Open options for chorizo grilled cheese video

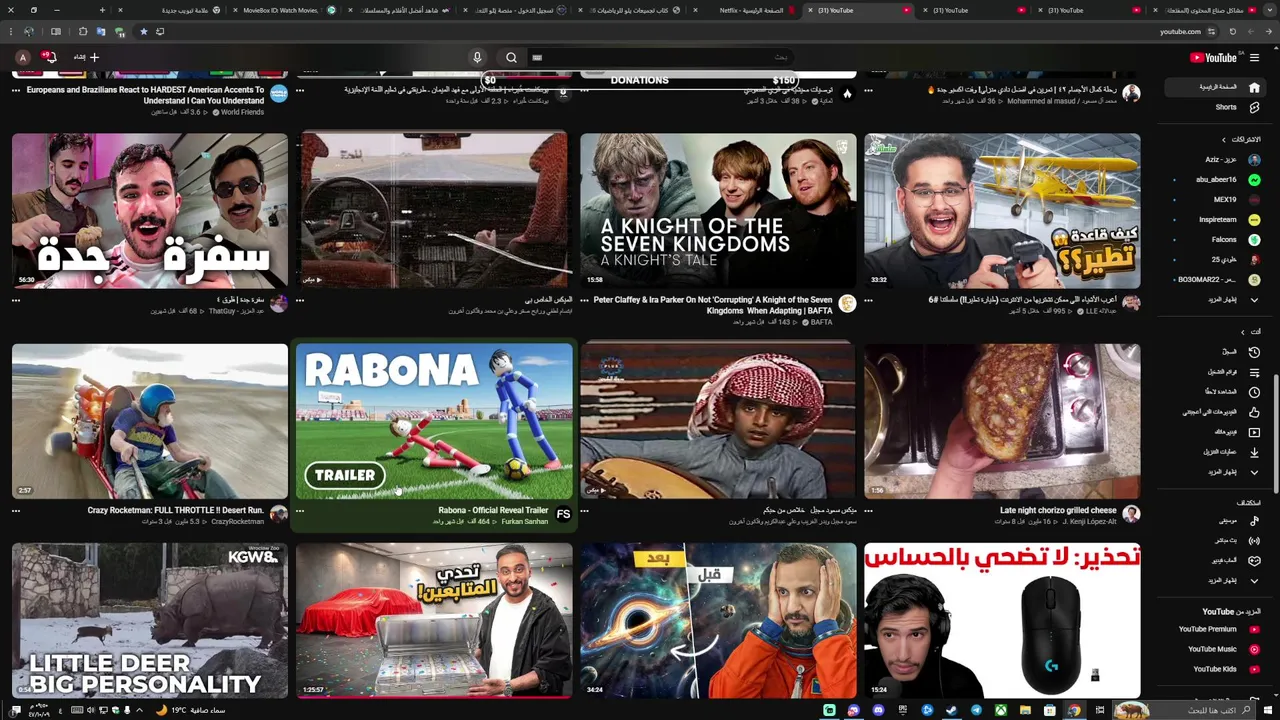pyautogui.click(x=868, y=510)
